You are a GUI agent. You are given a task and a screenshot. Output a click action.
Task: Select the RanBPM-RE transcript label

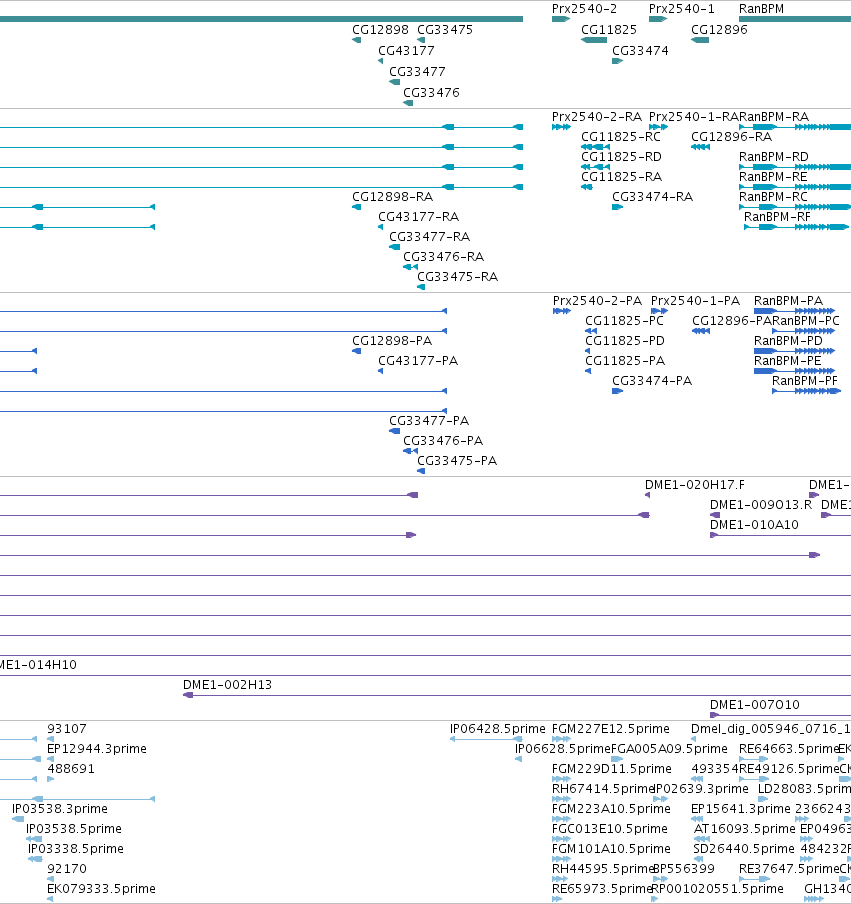coord(773,176)
